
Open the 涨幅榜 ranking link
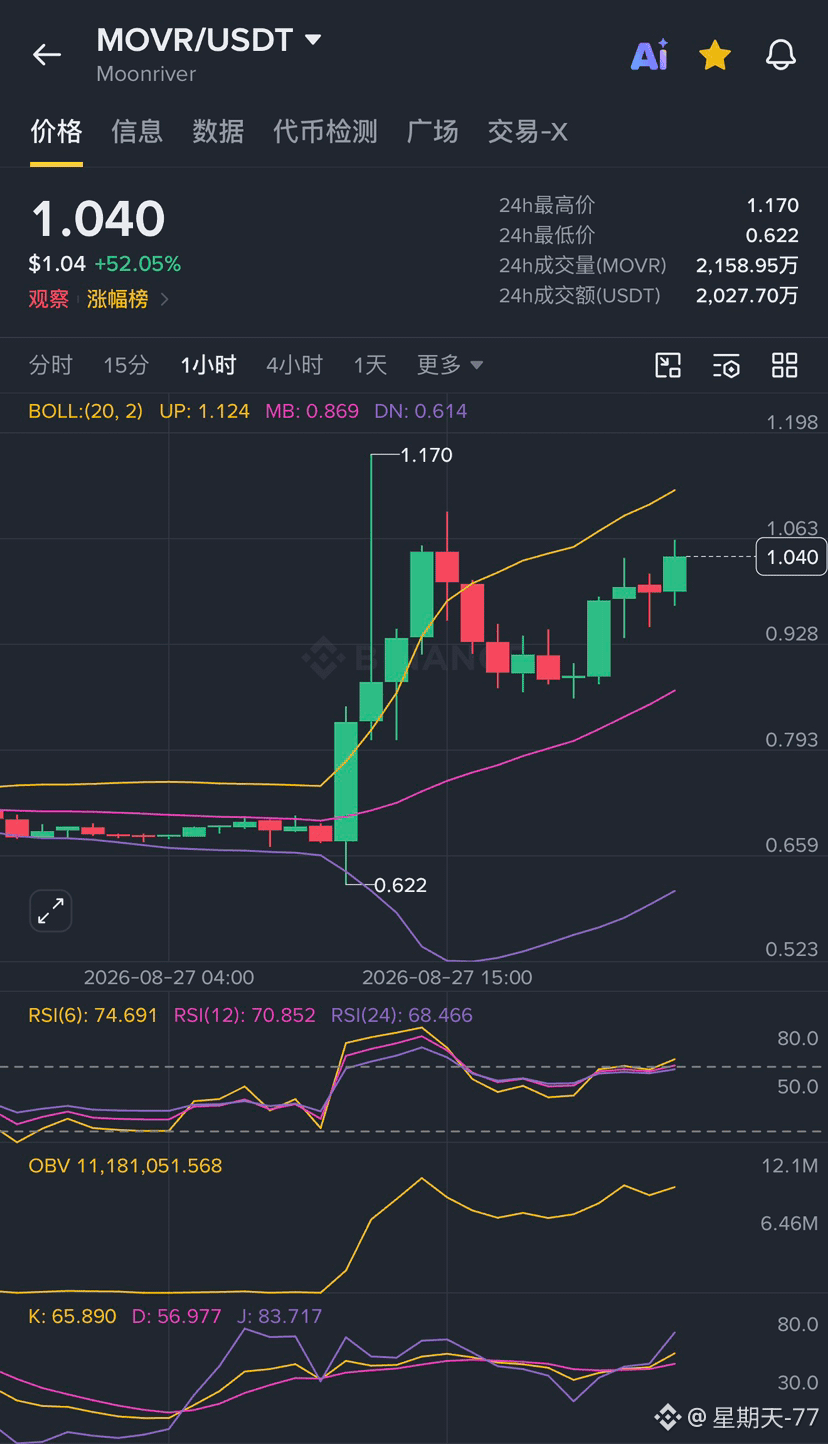[x=117, y=298]
